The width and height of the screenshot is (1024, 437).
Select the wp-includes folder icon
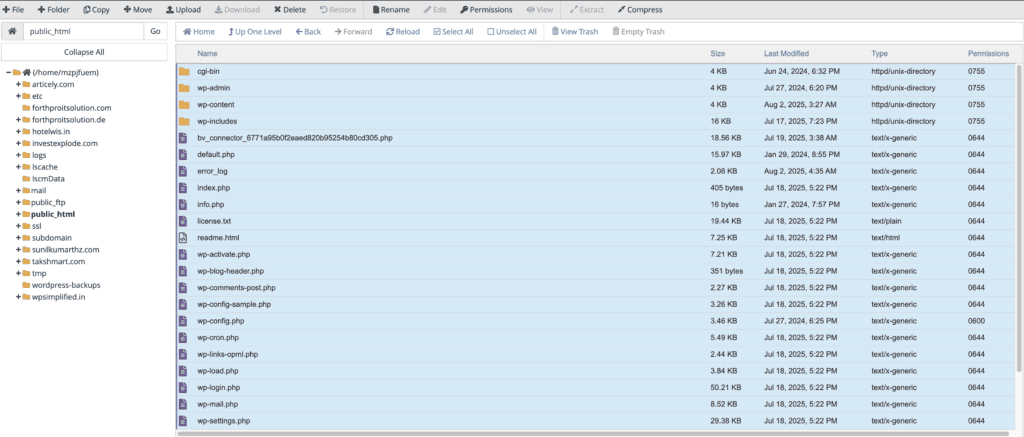(184, 121)
